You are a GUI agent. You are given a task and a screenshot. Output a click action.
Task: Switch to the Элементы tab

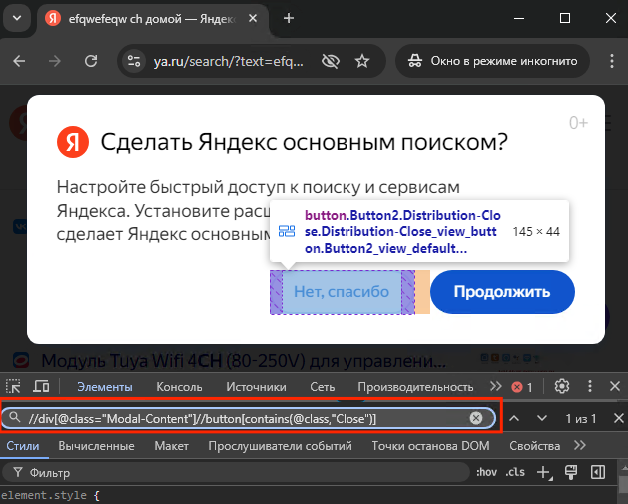[105, 387]
